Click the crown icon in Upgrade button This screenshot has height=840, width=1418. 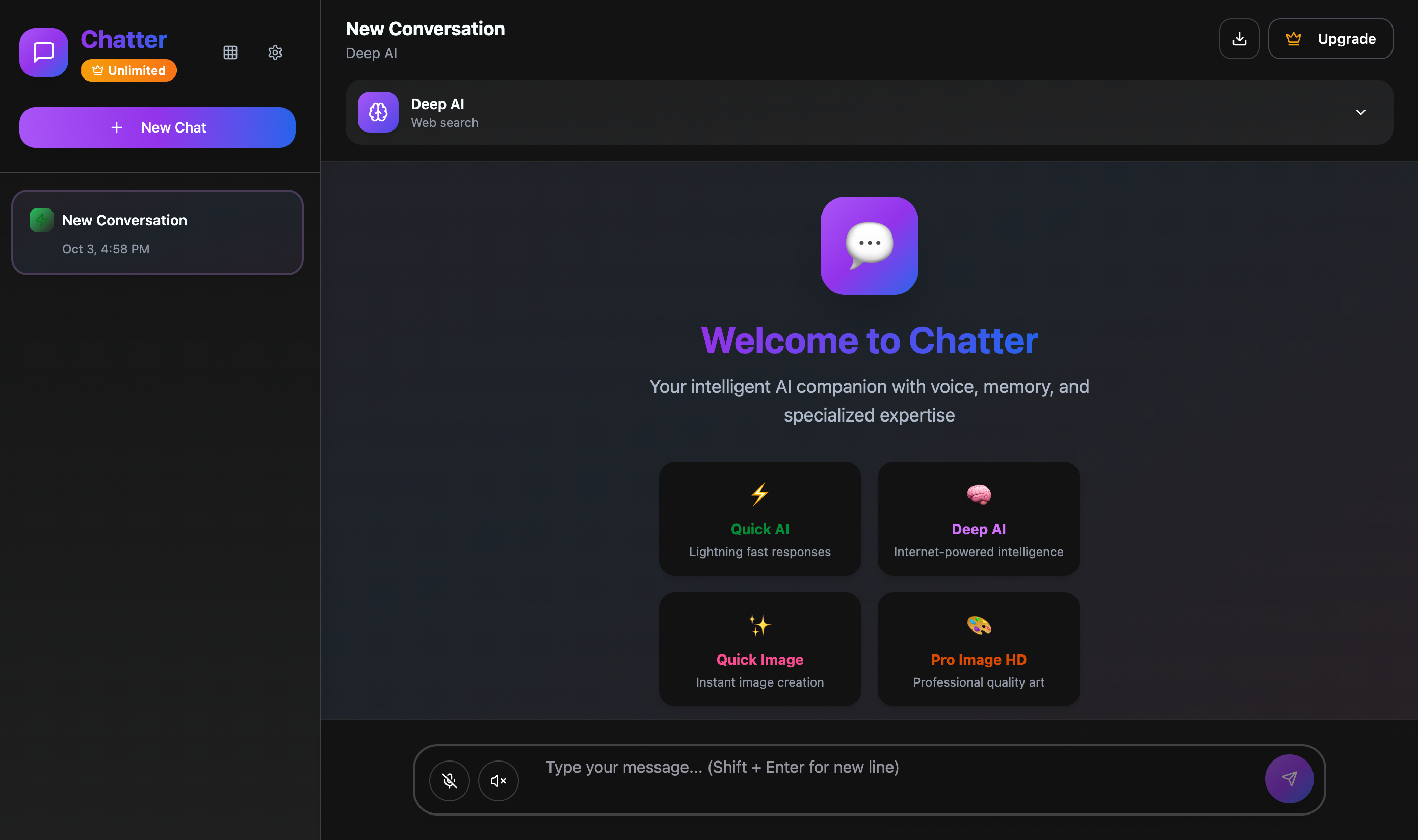click(1294, 39)
